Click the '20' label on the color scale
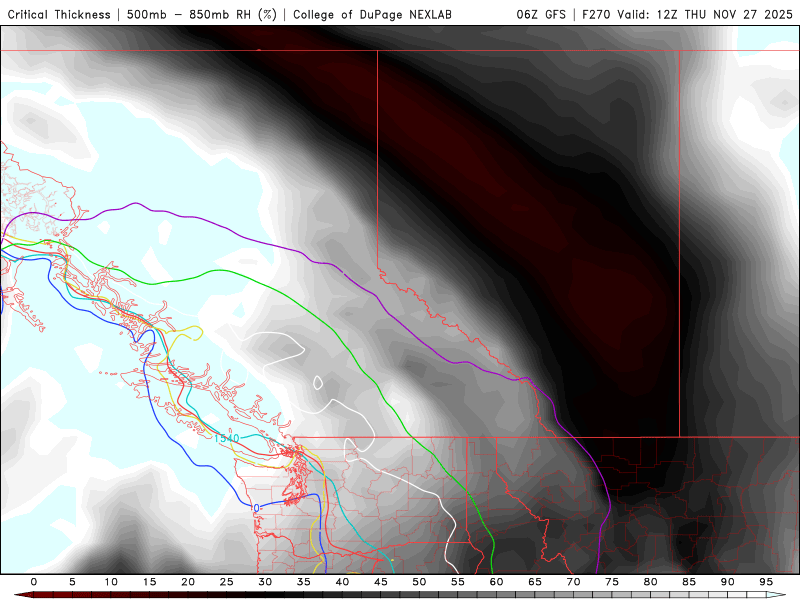This screenshot has height=600, width=800. tap(188, 582)
